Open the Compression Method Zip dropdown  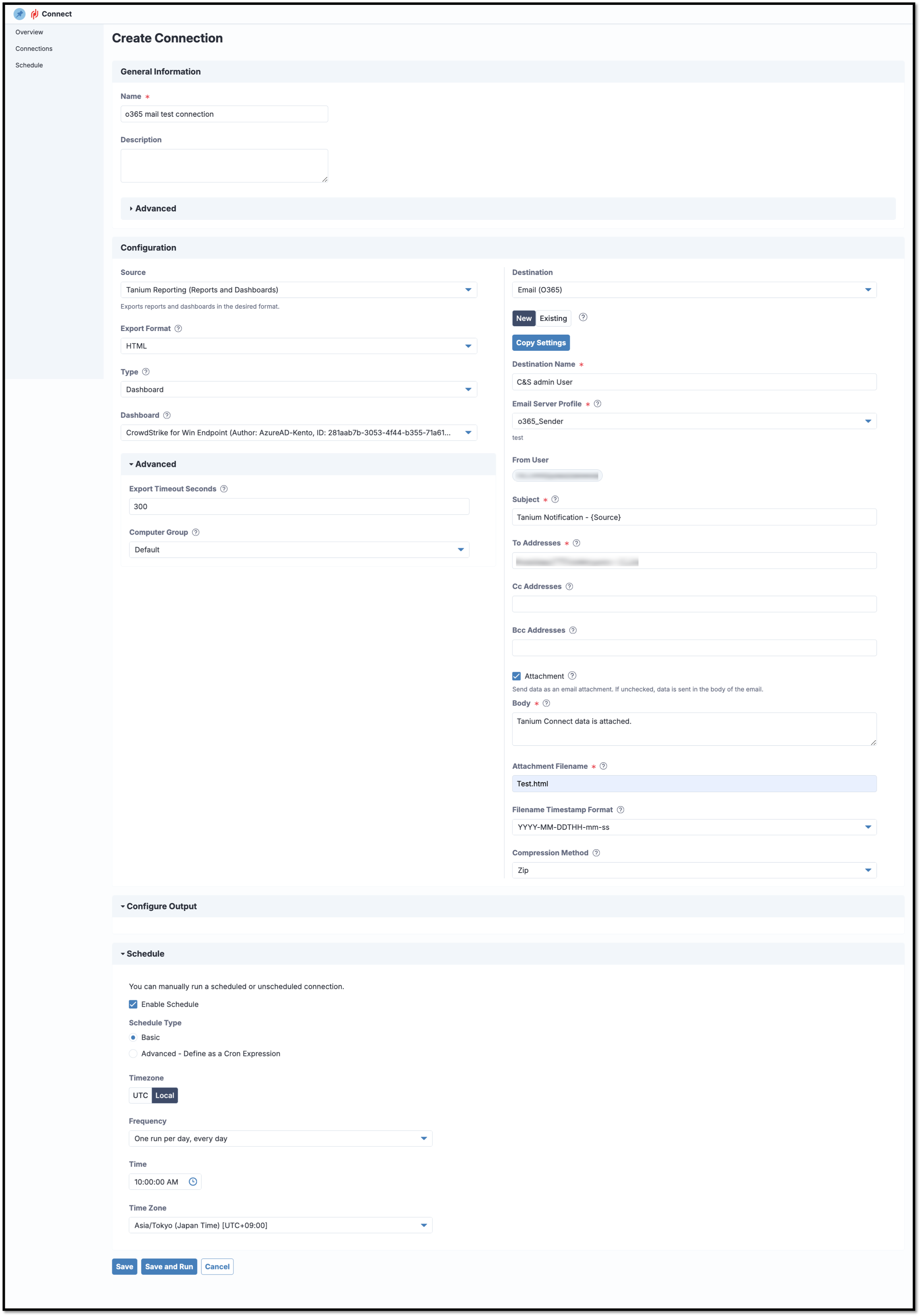coord(693,869)
